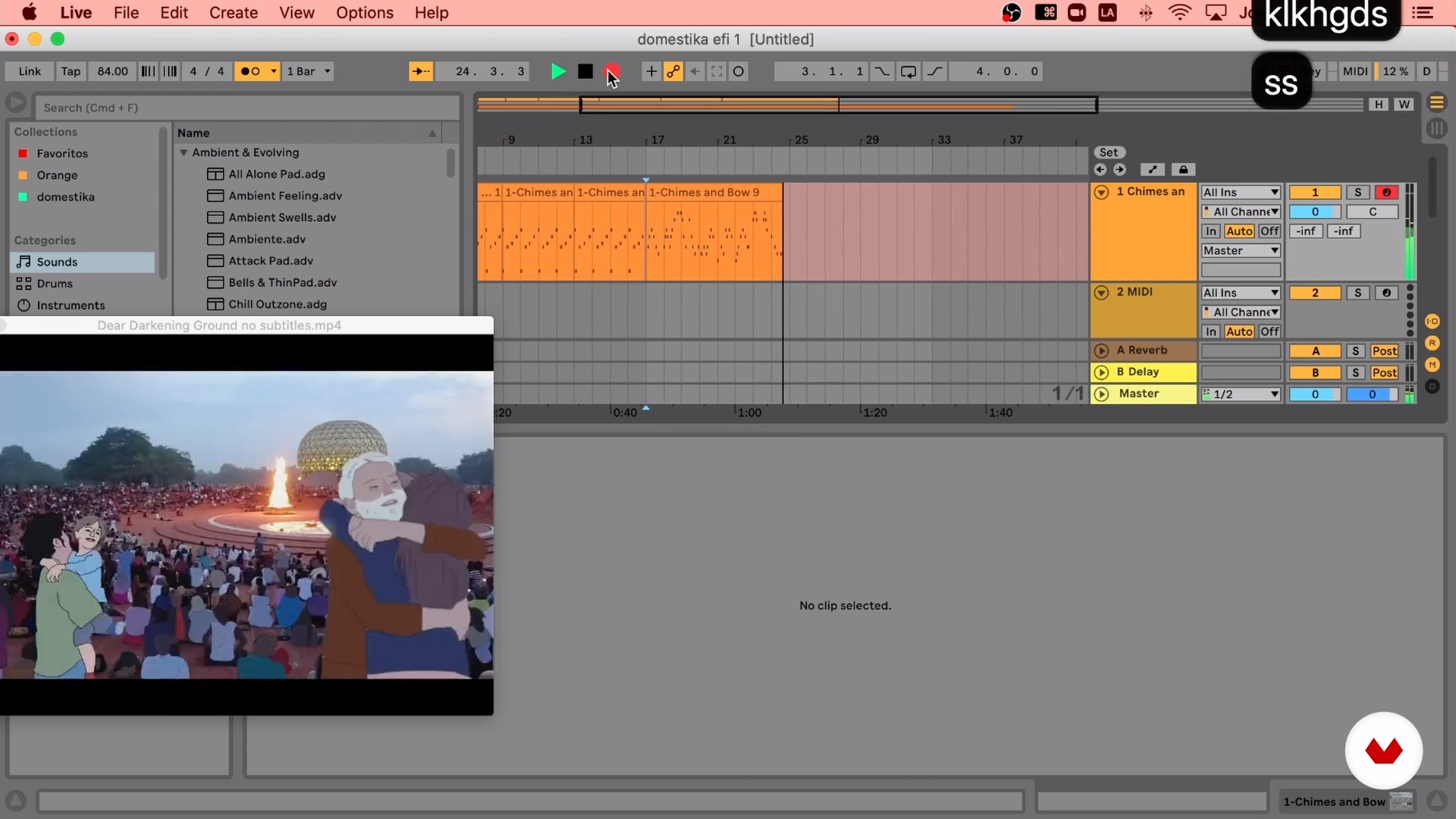Sort browser by Name column header
The width and height of the screenshot is (1456, 819).
[x=307, y=133]
